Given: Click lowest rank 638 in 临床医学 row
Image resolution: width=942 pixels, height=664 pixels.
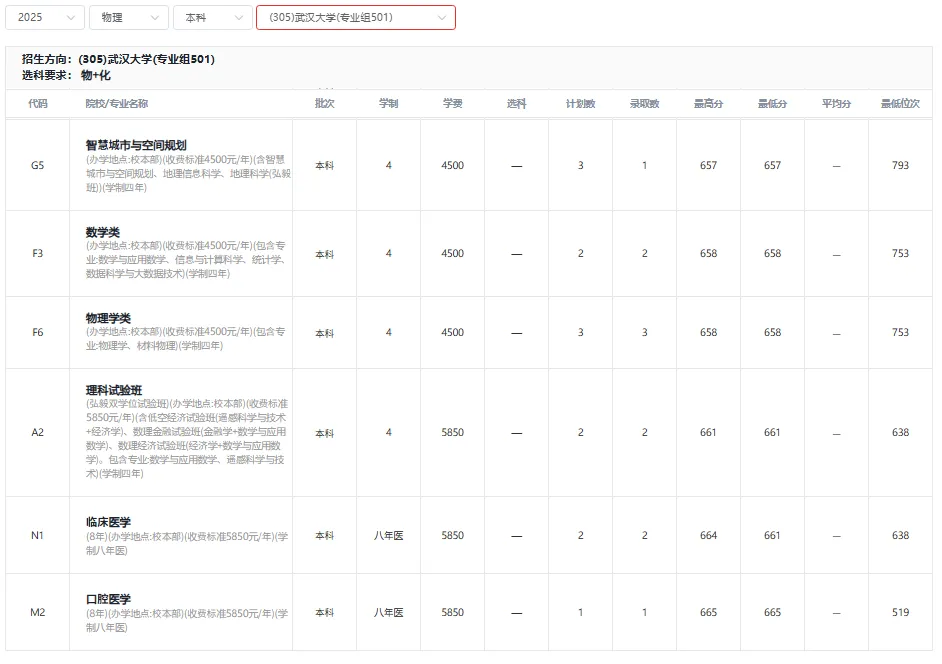Looking at the screenshot, I should [x=900, y=535].
